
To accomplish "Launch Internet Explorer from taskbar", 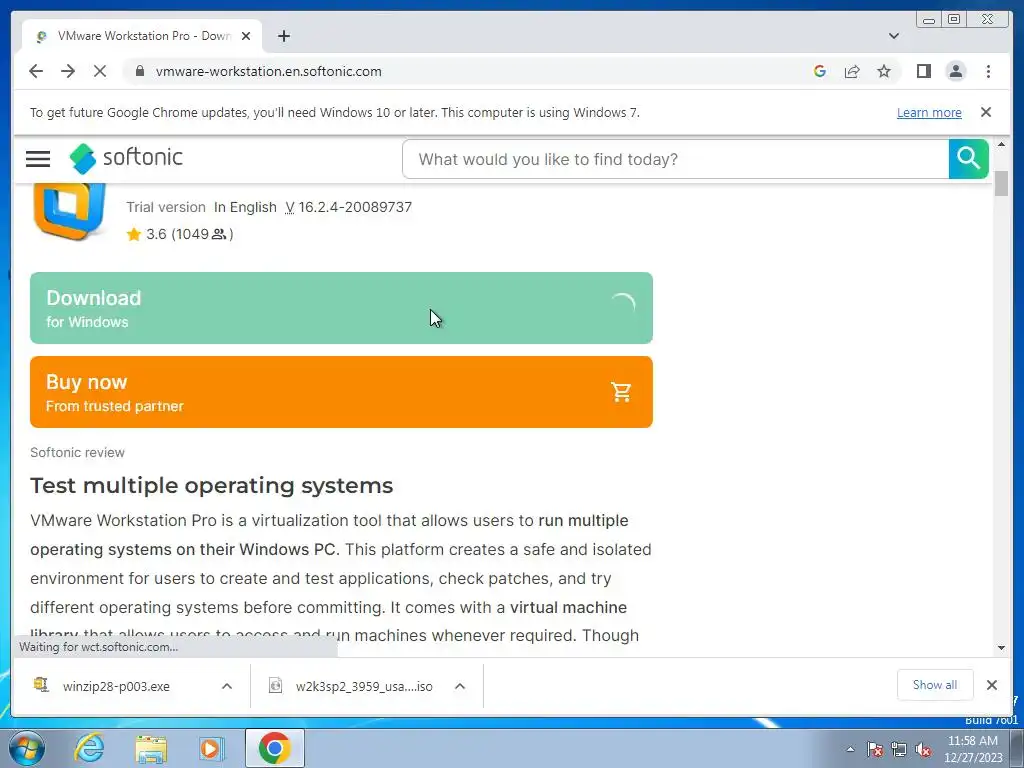I will [89, 748].
